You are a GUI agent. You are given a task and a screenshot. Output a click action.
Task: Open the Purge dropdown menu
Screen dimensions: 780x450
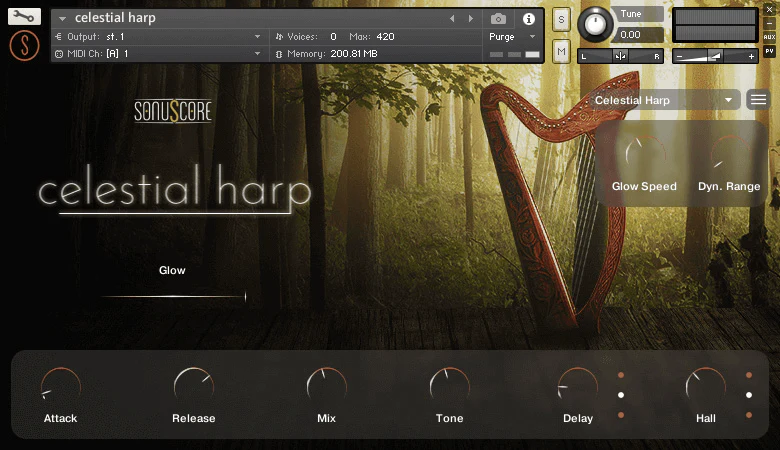click(512, 37)
